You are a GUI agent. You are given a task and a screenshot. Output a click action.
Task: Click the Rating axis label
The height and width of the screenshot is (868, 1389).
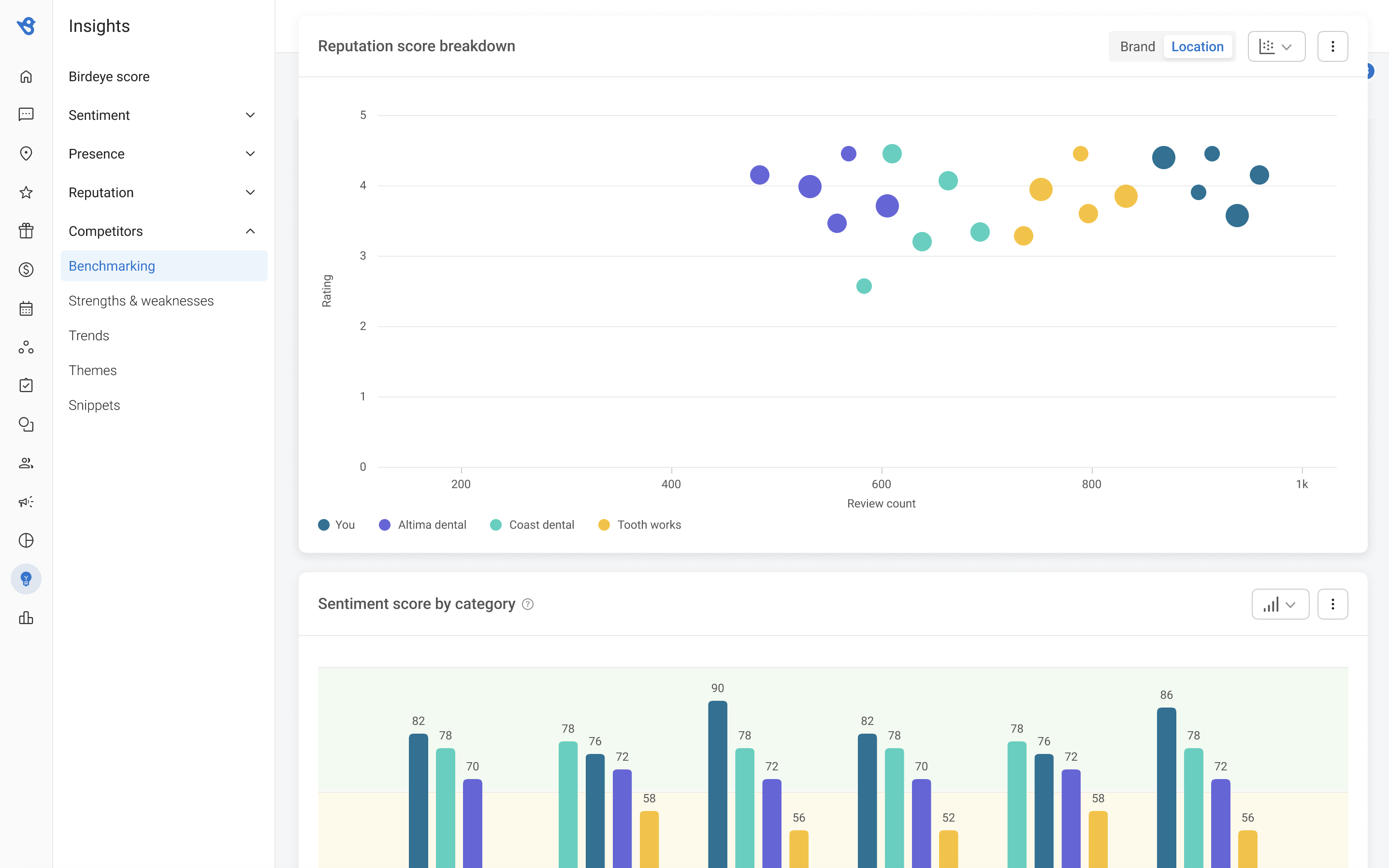(327, 290)
